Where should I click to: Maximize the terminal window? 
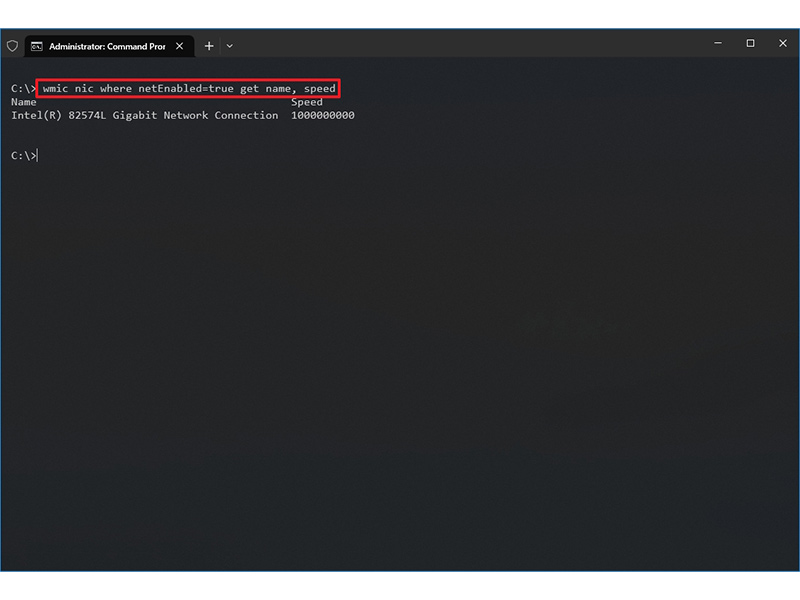coord(751,43)
